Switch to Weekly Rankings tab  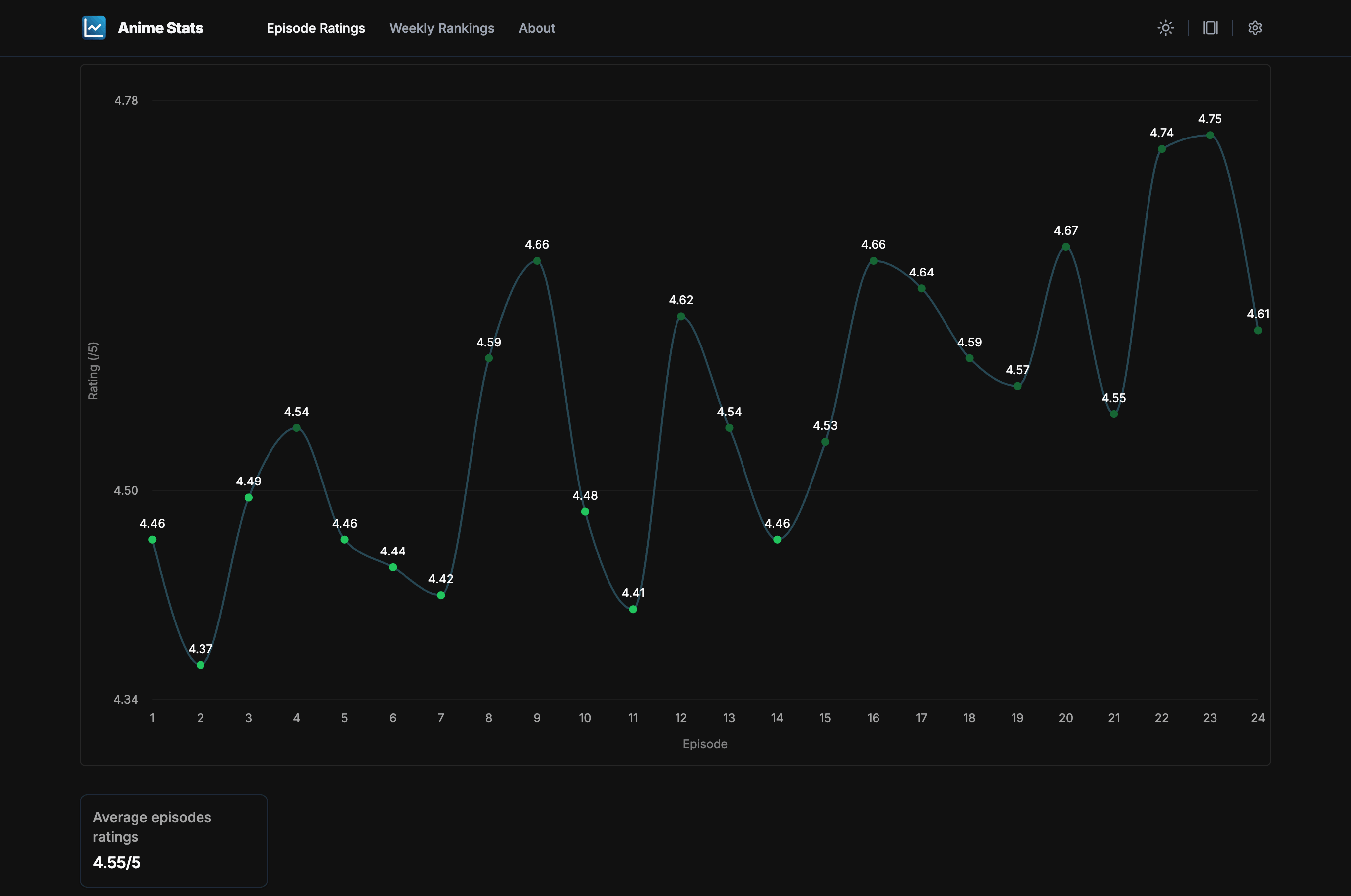(441, 28)
